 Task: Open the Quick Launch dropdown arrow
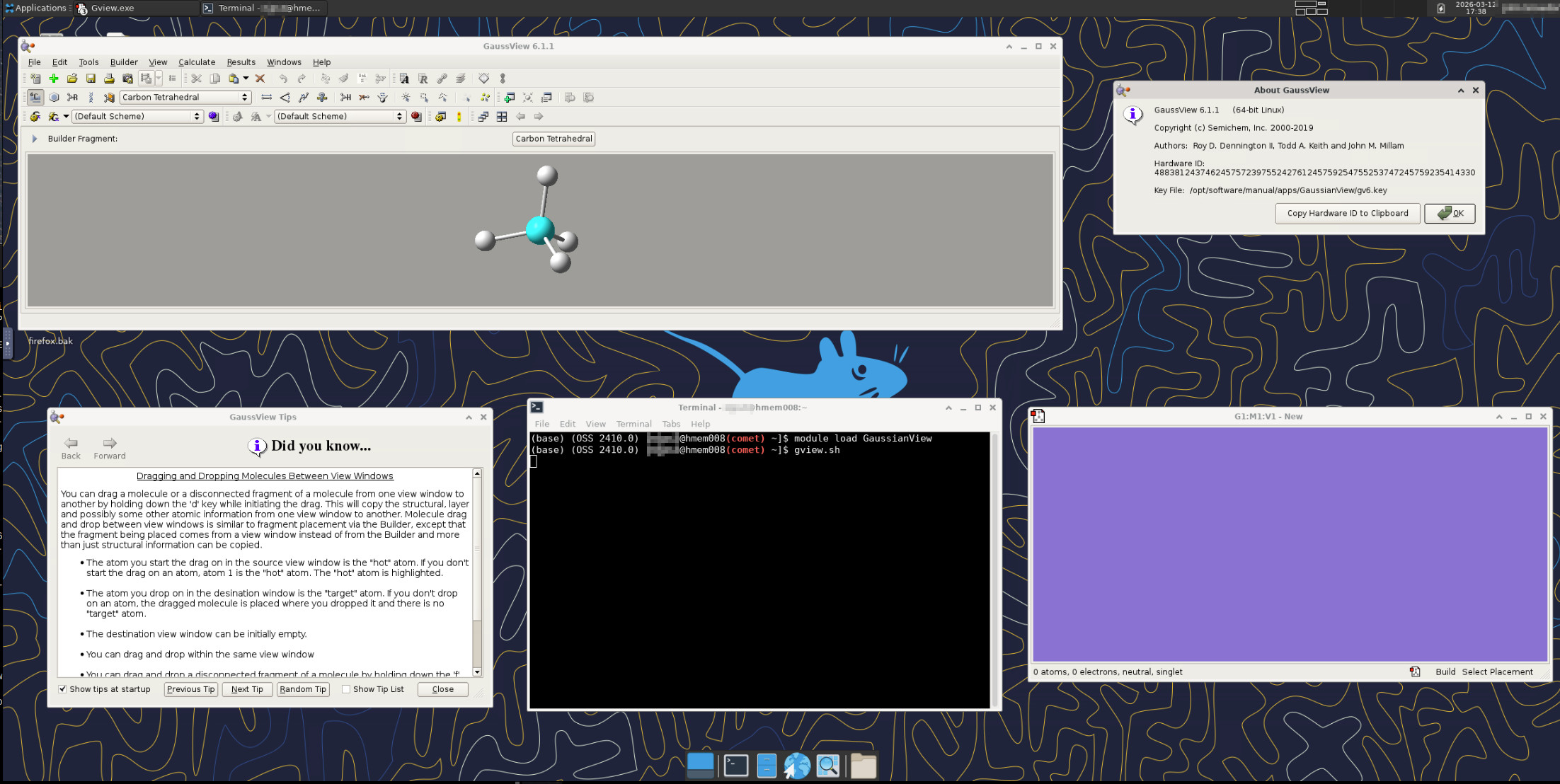[66, 117]
